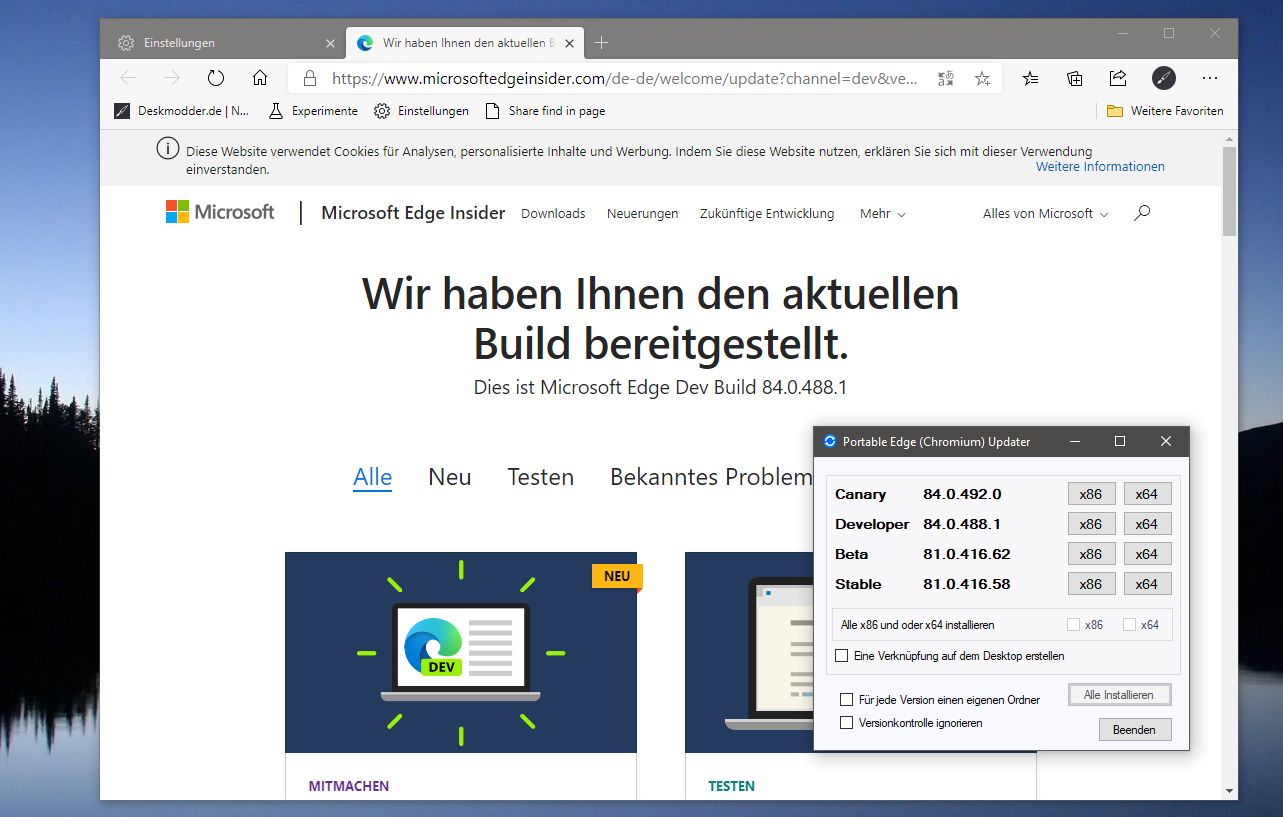Click the cookie notice info icon
This screenshot has width=1283, height=817.
[167, 150]
